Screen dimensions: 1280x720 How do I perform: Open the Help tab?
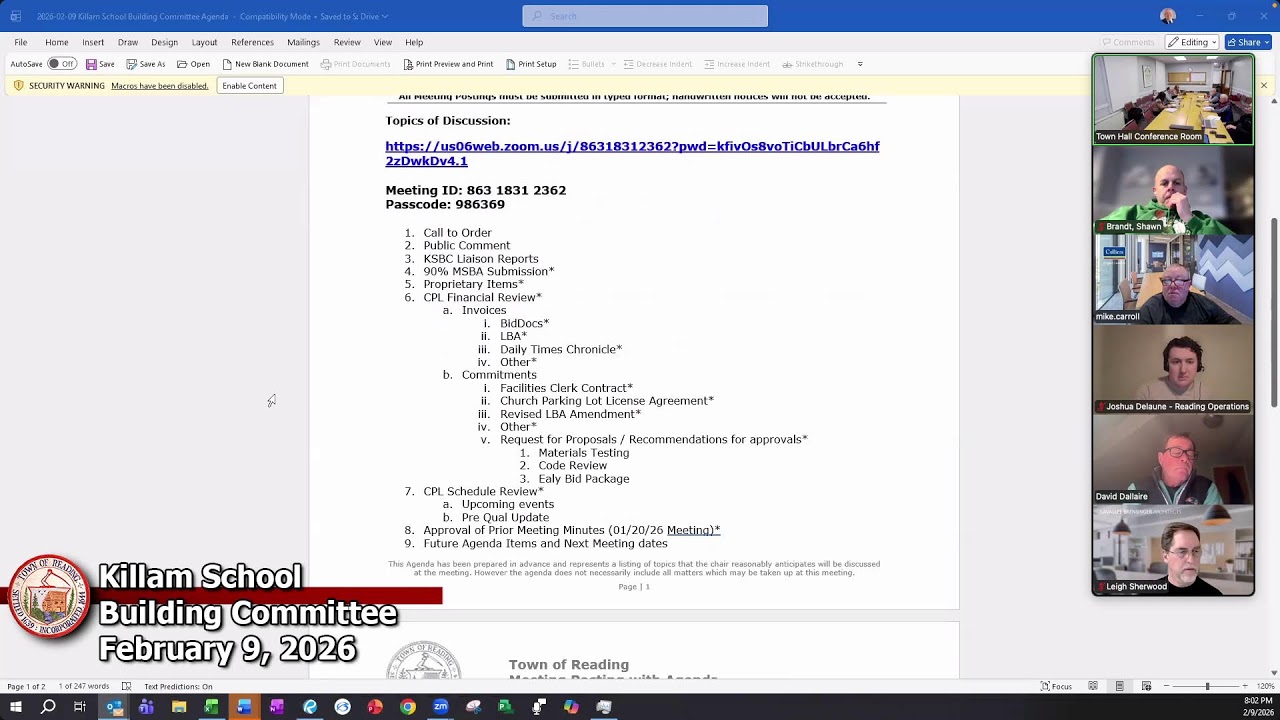click(x=414, y=42)
